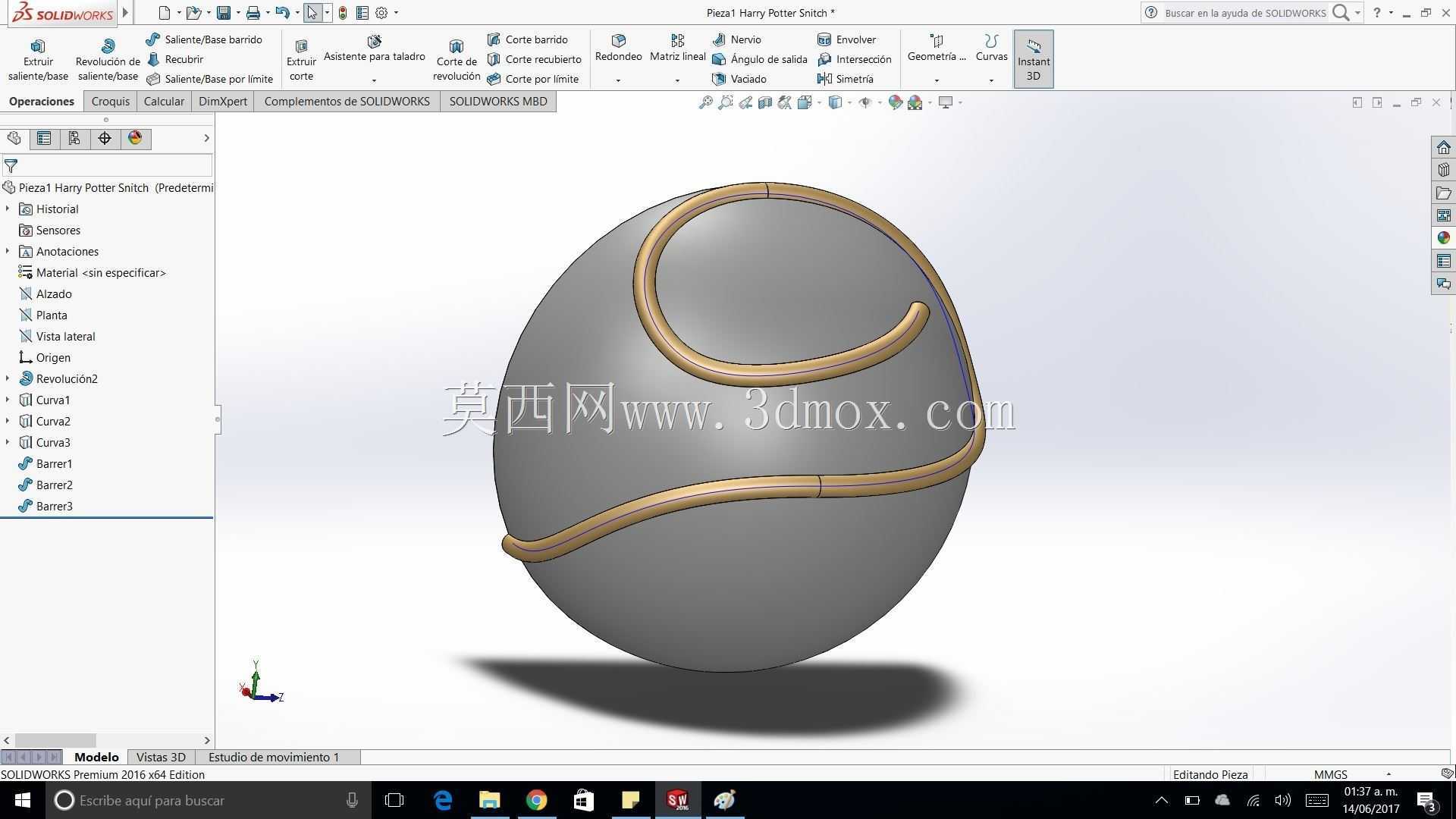Start the Extruir corte tool
Viewport: 1456px width, 819px height.
point(301,59)
